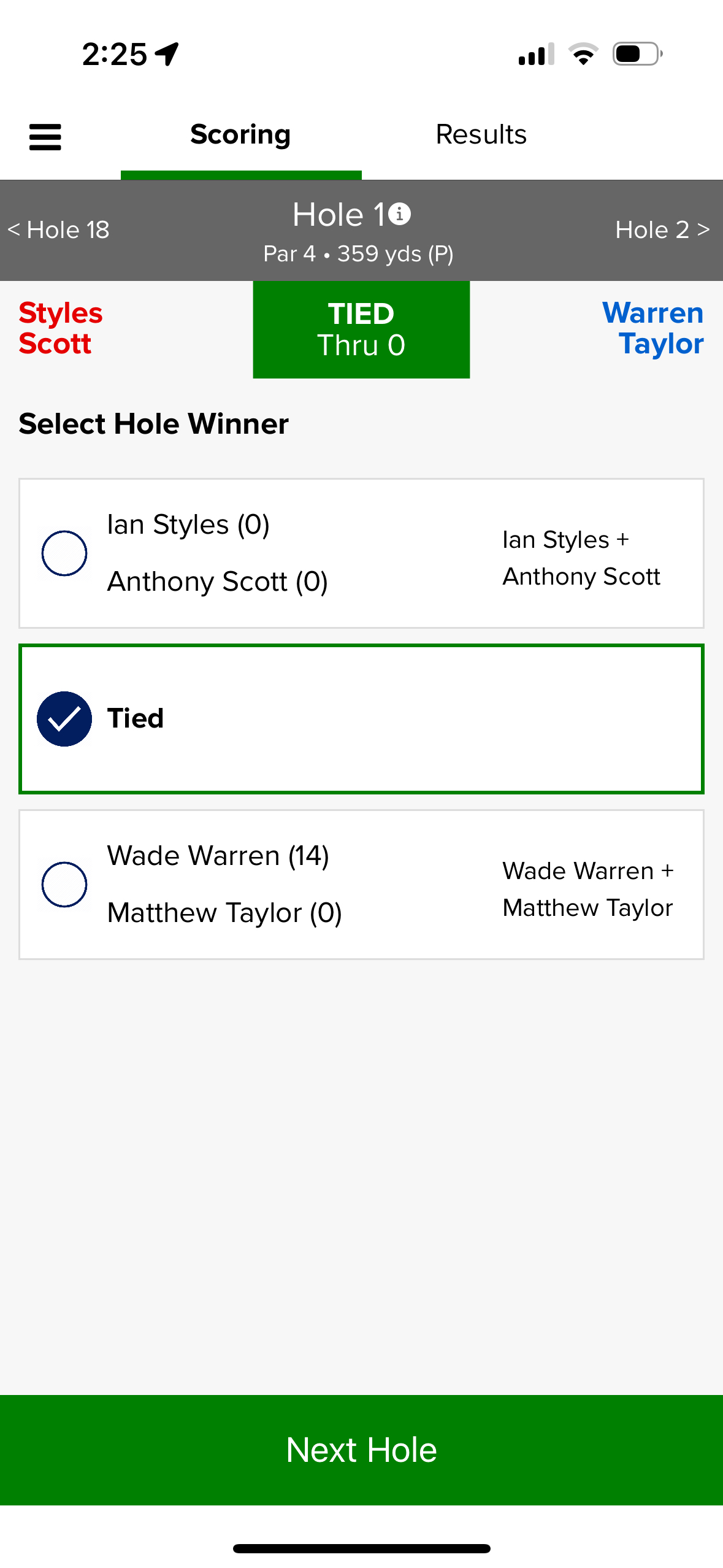Tap the green TIED Thru 0 status box

click(x=361, y=329)
